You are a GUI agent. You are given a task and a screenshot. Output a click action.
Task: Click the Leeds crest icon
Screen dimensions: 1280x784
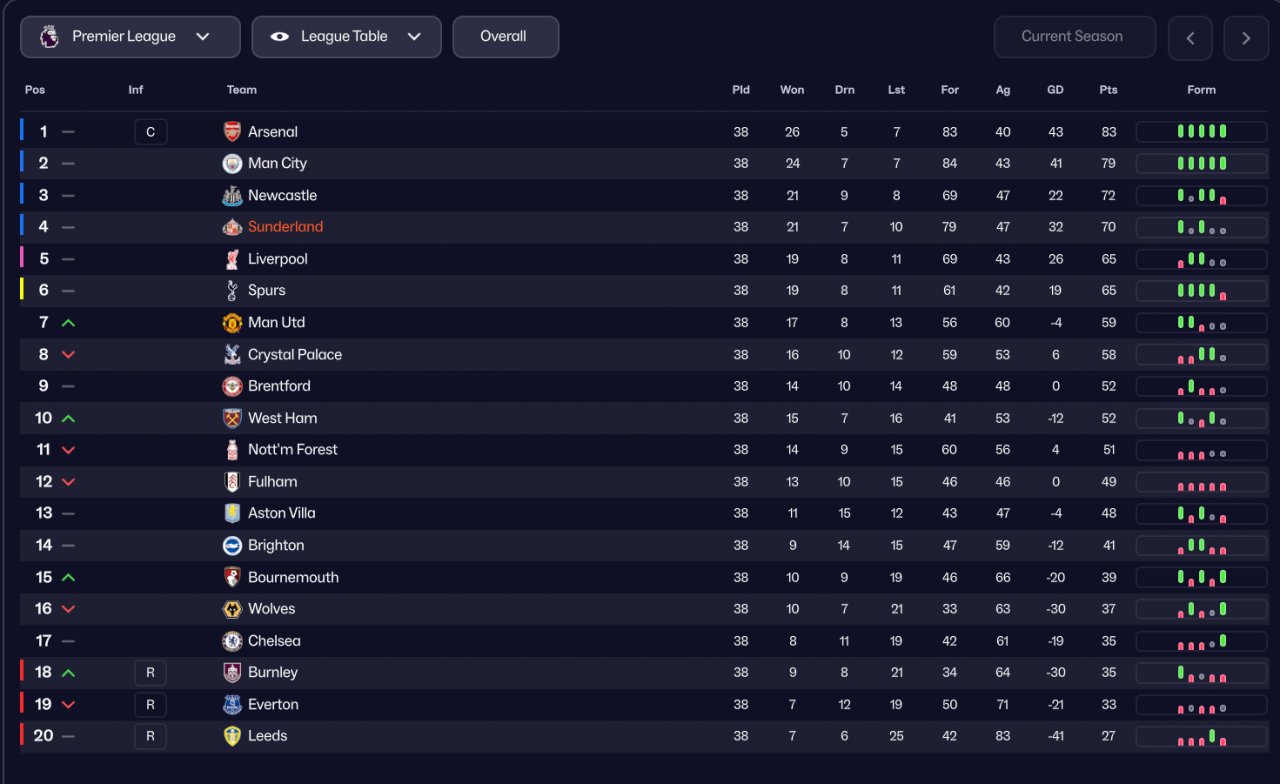coord(232,736)
